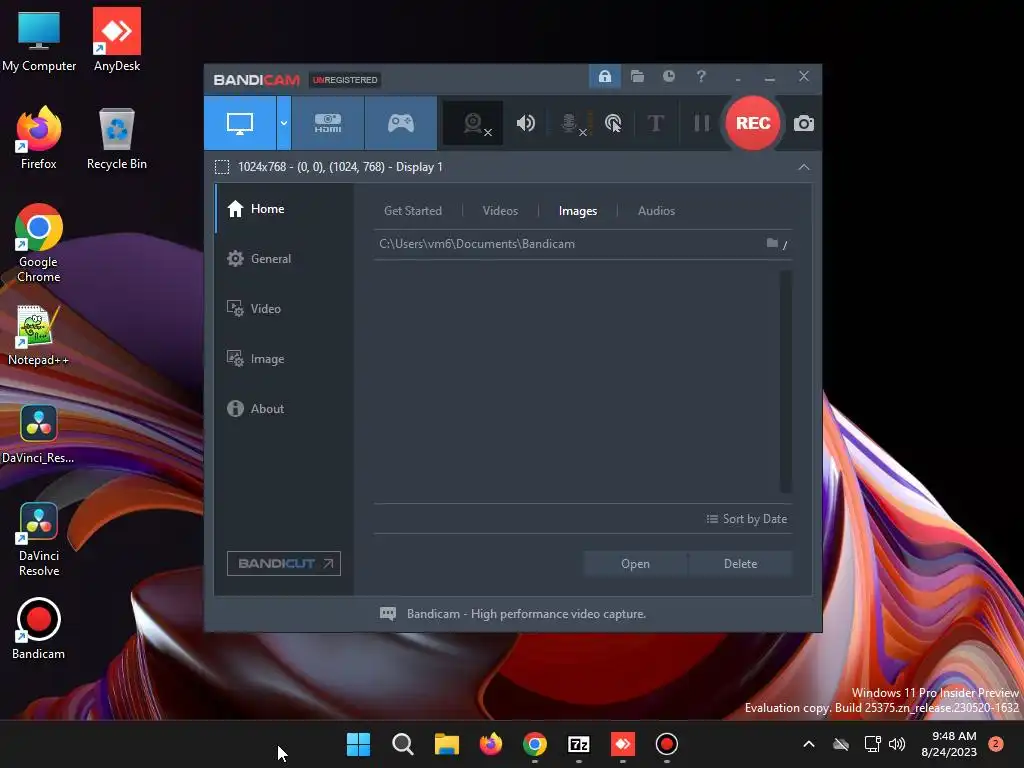
Task: Show hidden system tray icons
Action: [x=808, y=744]
